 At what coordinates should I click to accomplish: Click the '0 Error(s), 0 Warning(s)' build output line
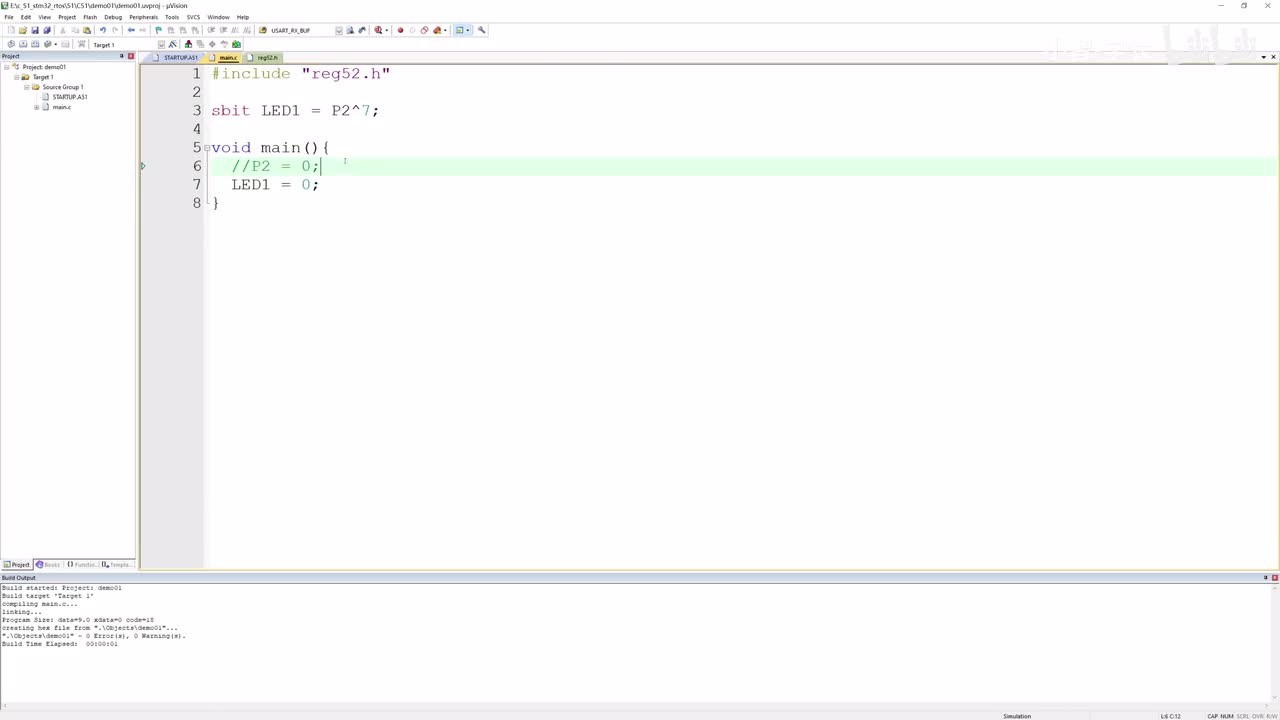point(93,636)
